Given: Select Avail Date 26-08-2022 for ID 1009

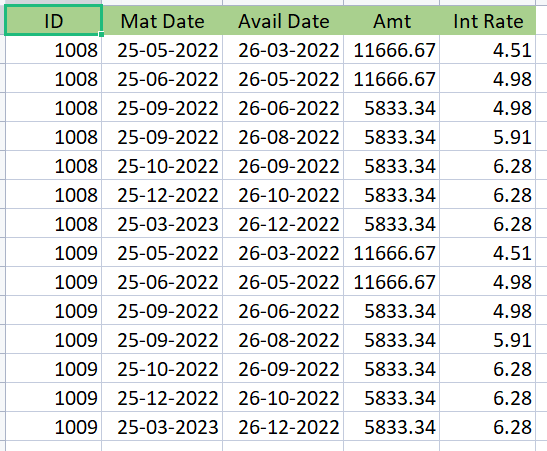Looking at the screenshot, I should 283,339.
